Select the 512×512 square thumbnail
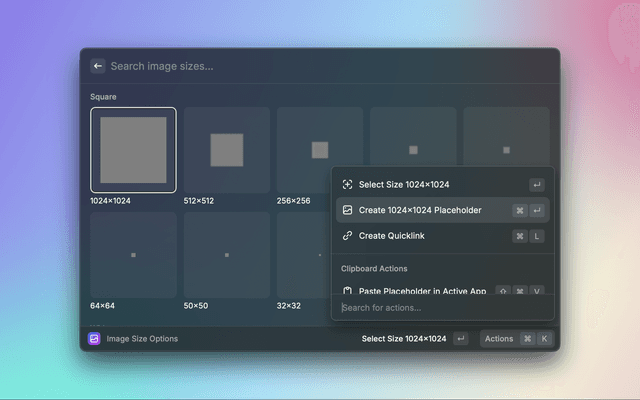 coord(226,150)
